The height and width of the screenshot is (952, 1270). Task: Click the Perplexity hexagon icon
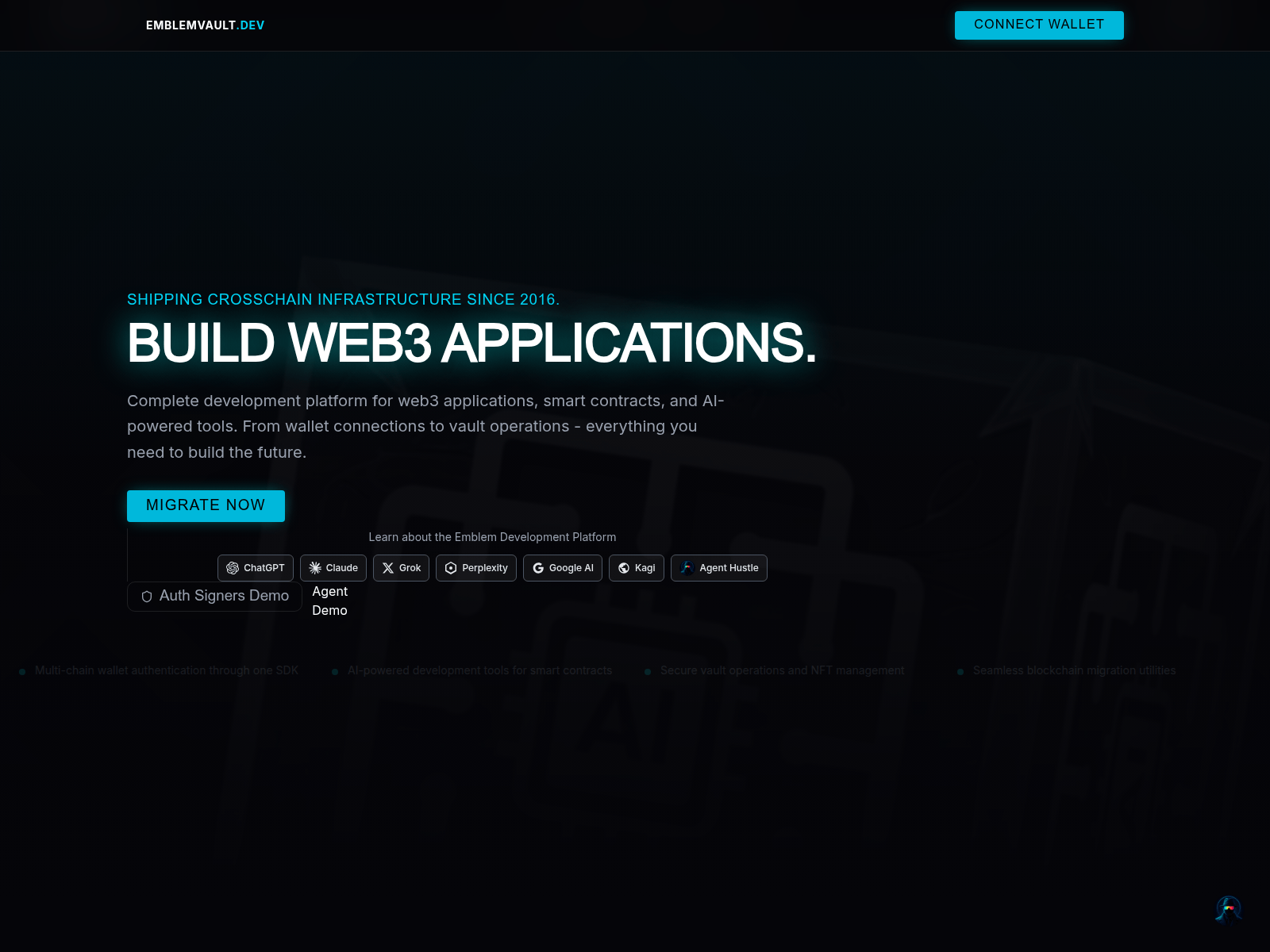point(451,568)
